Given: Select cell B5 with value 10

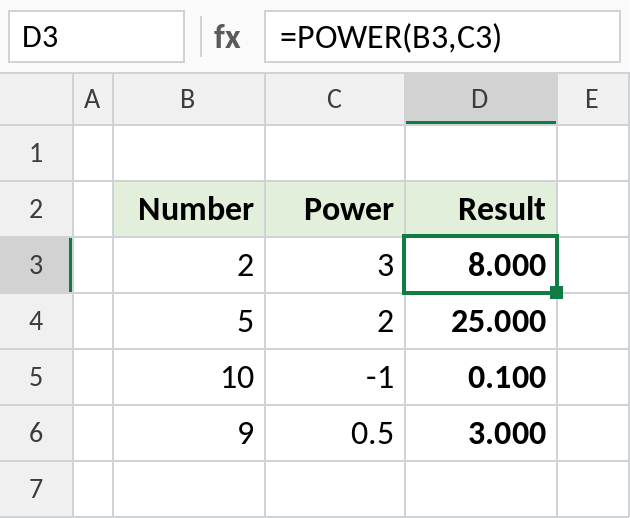Looking at the screenshot, I should (189, 377).
